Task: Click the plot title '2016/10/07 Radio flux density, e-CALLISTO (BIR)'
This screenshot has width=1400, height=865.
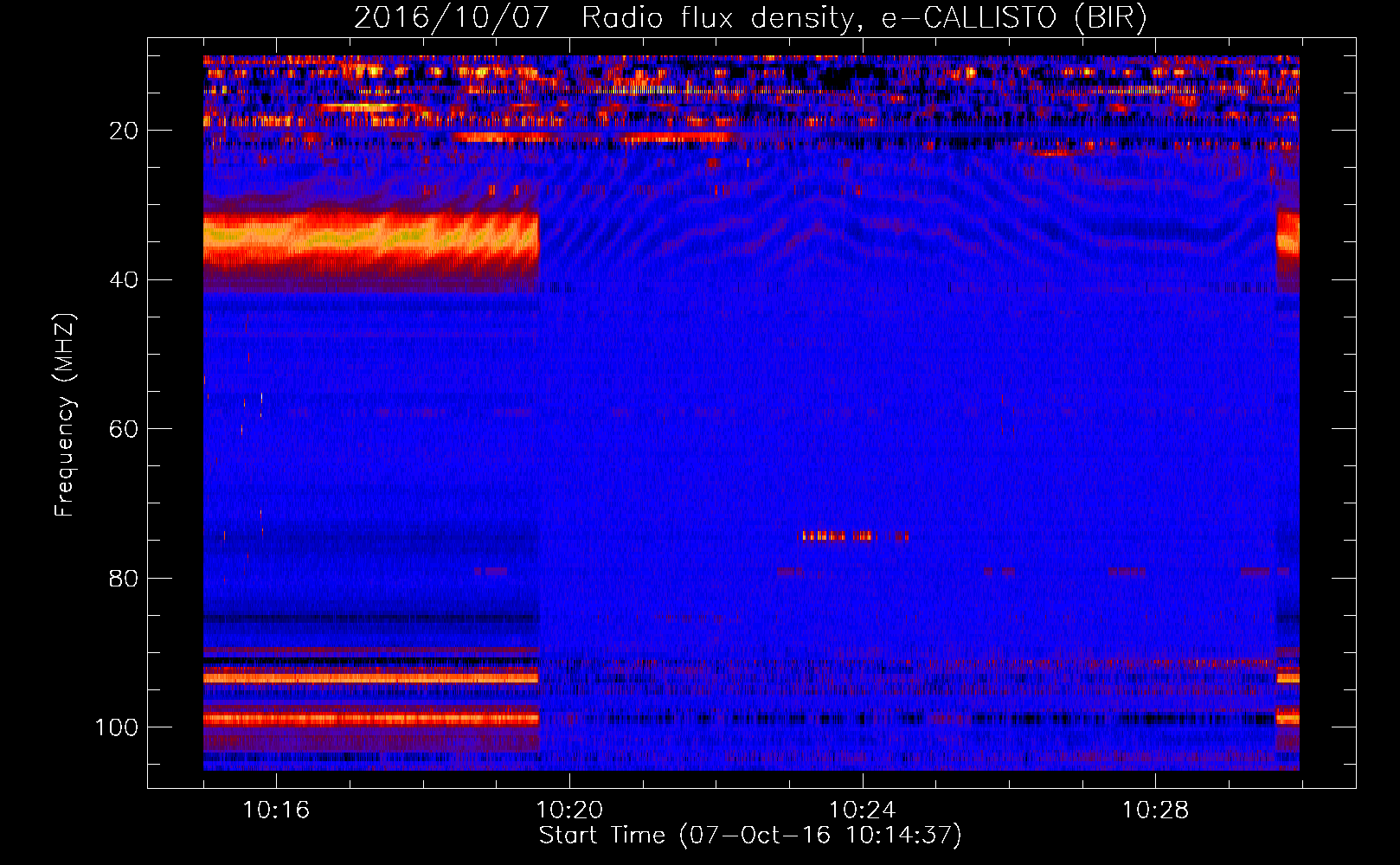Action: tap(750, 17)
